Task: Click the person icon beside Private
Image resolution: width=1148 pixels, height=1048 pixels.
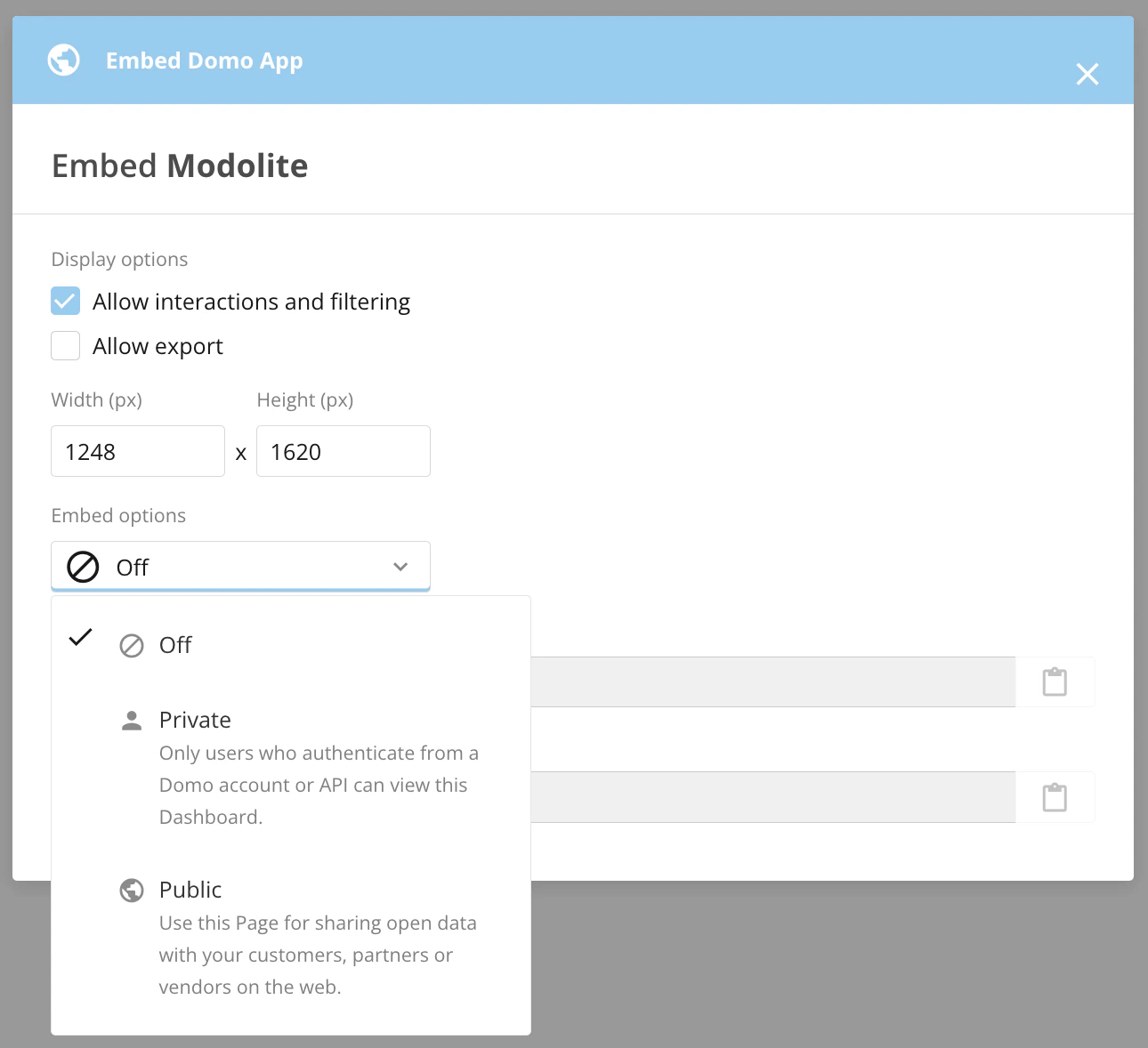Action: (132, 721)
